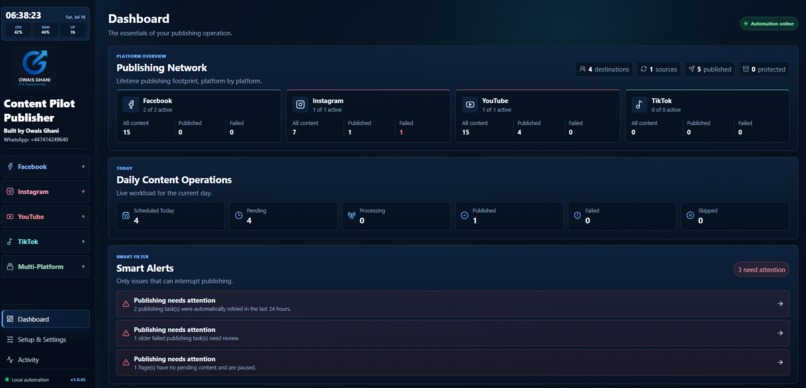Click the 0 protected chip
Screen dimensions: 806x388
pos(764,69)
